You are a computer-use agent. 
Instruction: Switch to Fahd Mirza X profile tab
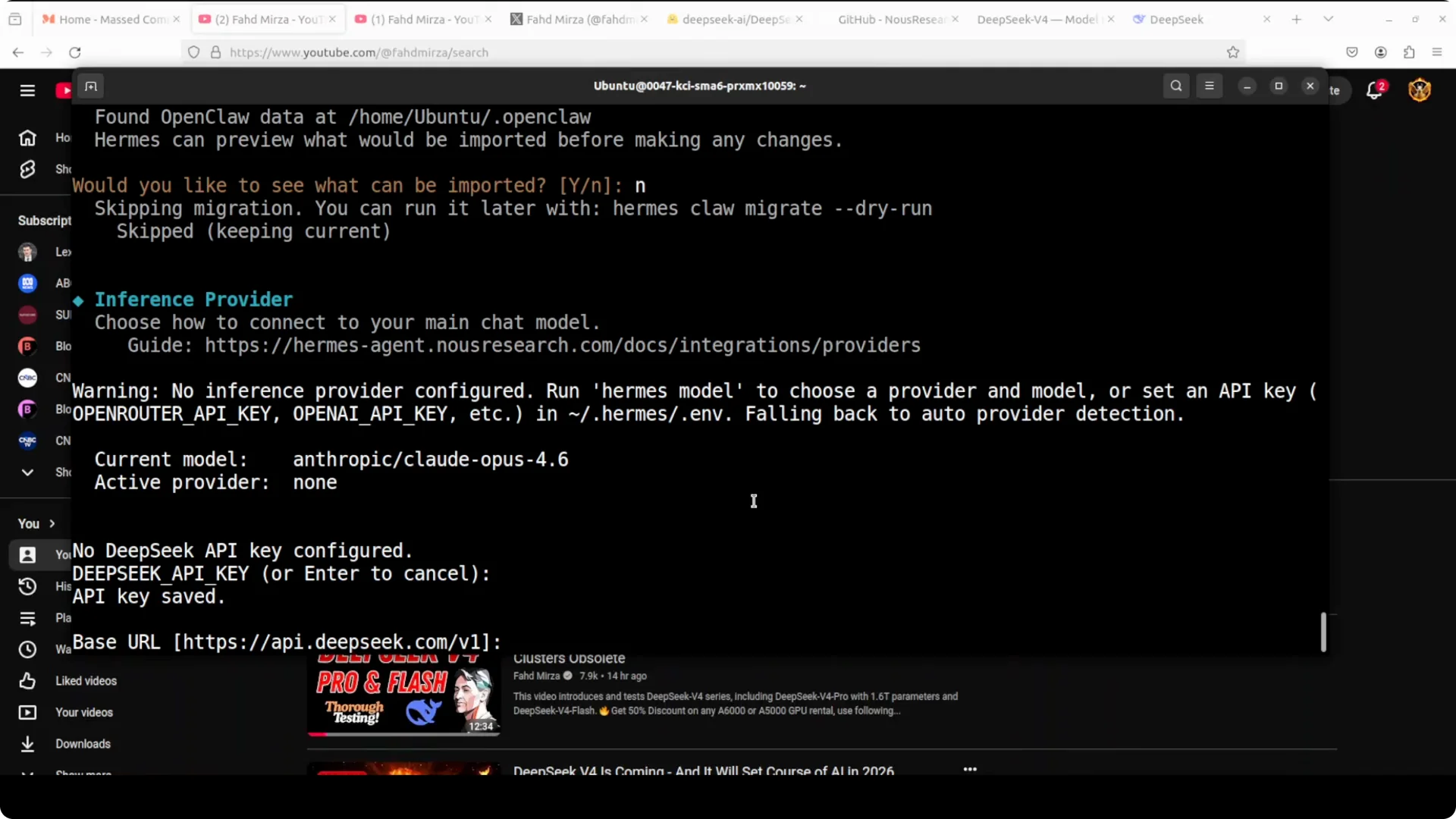click(579, 20)
